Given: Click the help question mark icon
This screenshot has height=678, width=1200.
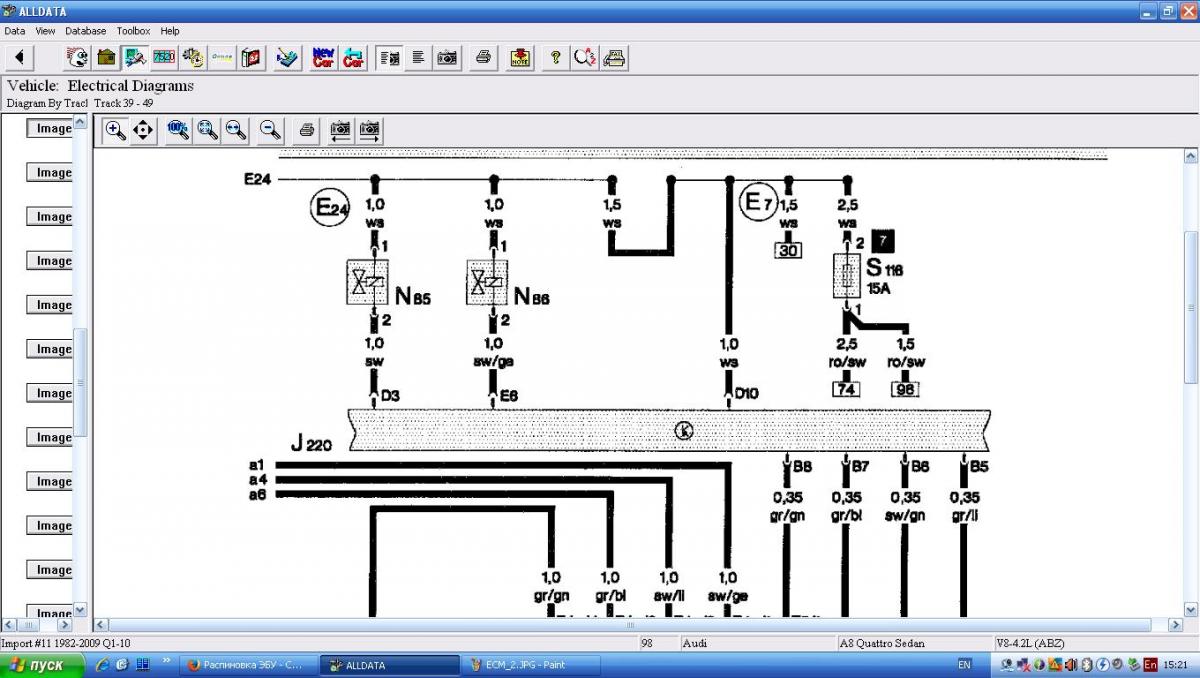Looking at the screenshot, I should (555, 57).
